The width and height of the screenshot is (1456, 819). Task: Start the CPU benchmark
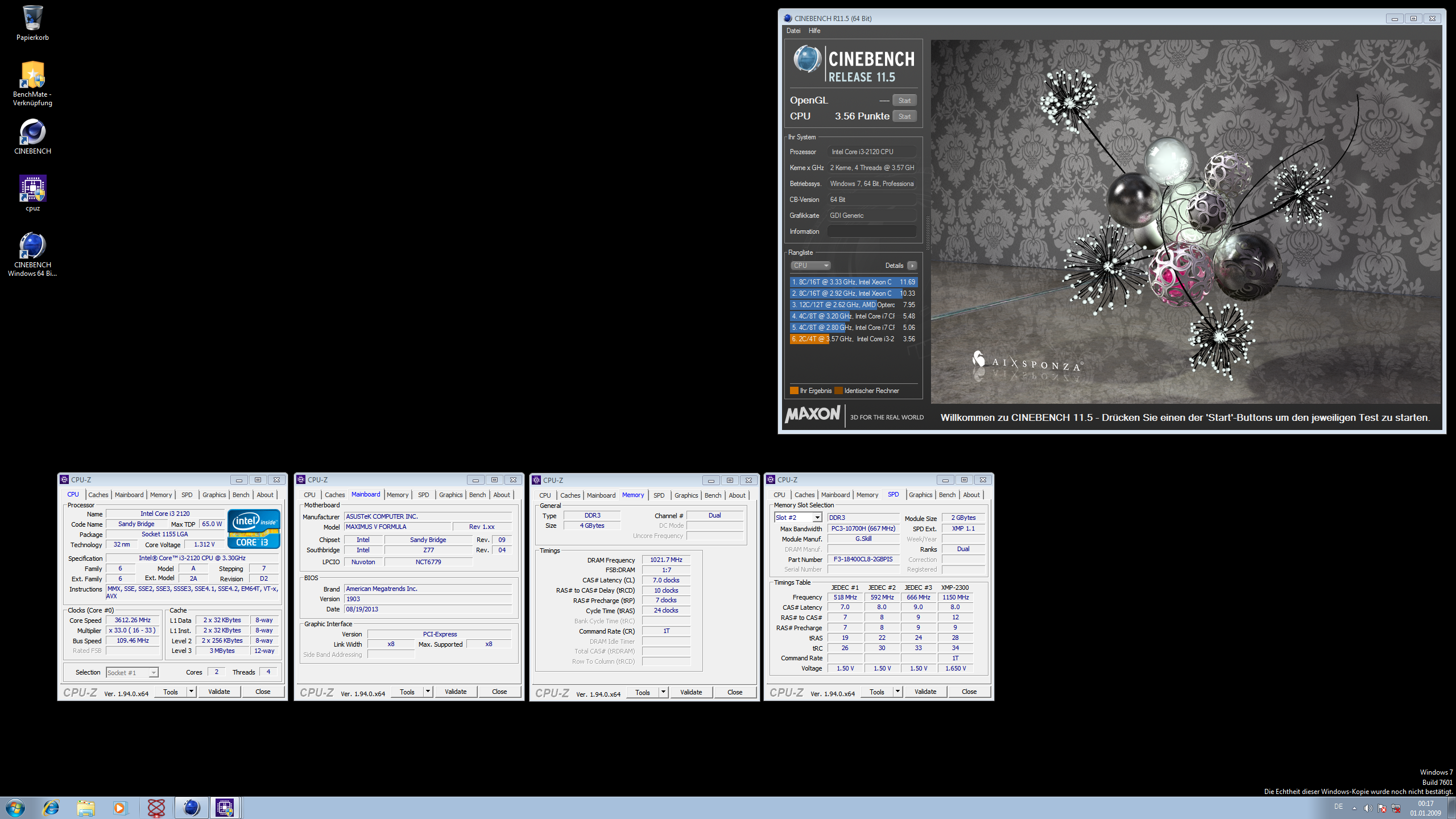904,117
